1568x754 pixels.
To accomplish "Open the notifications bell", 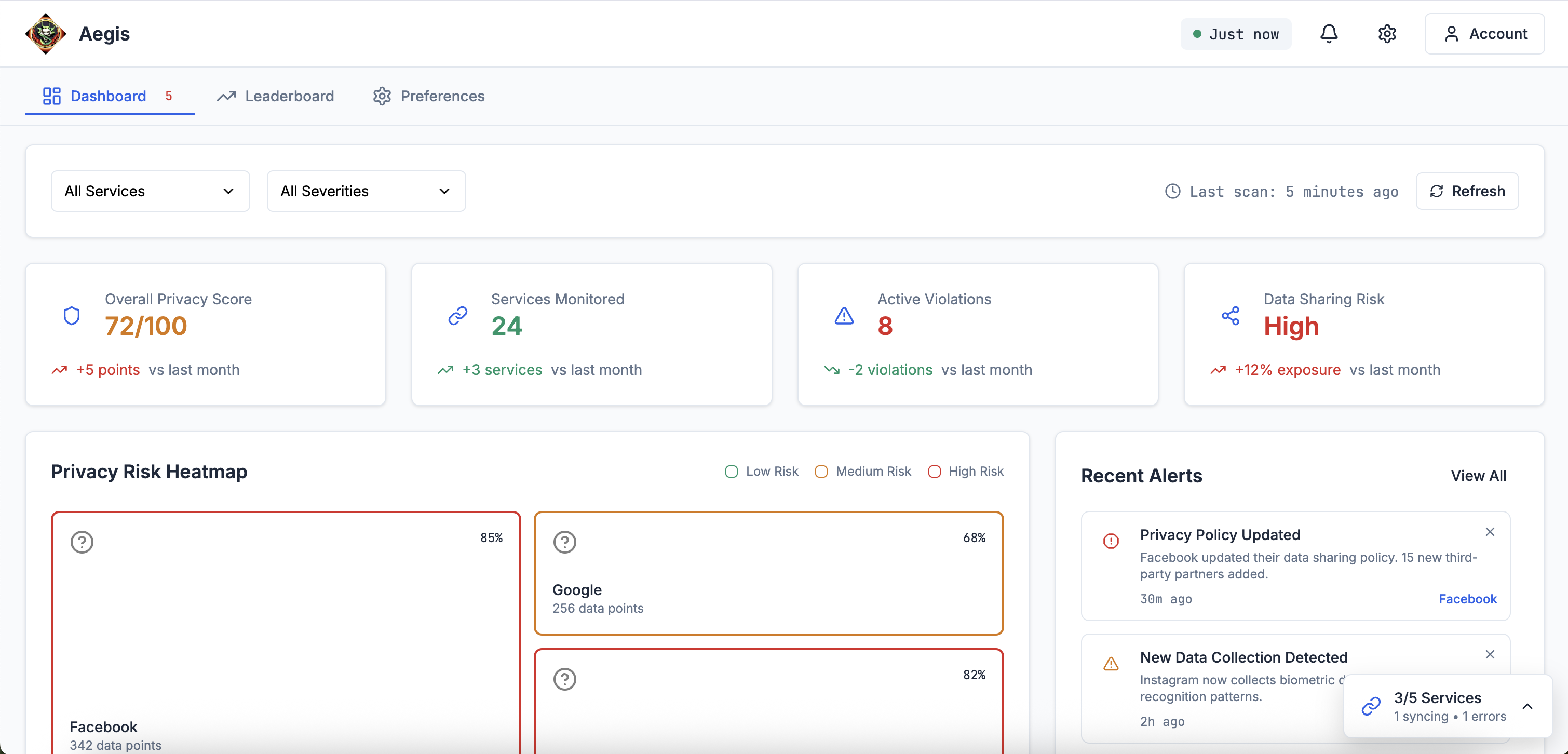I will click(1329, 33).
